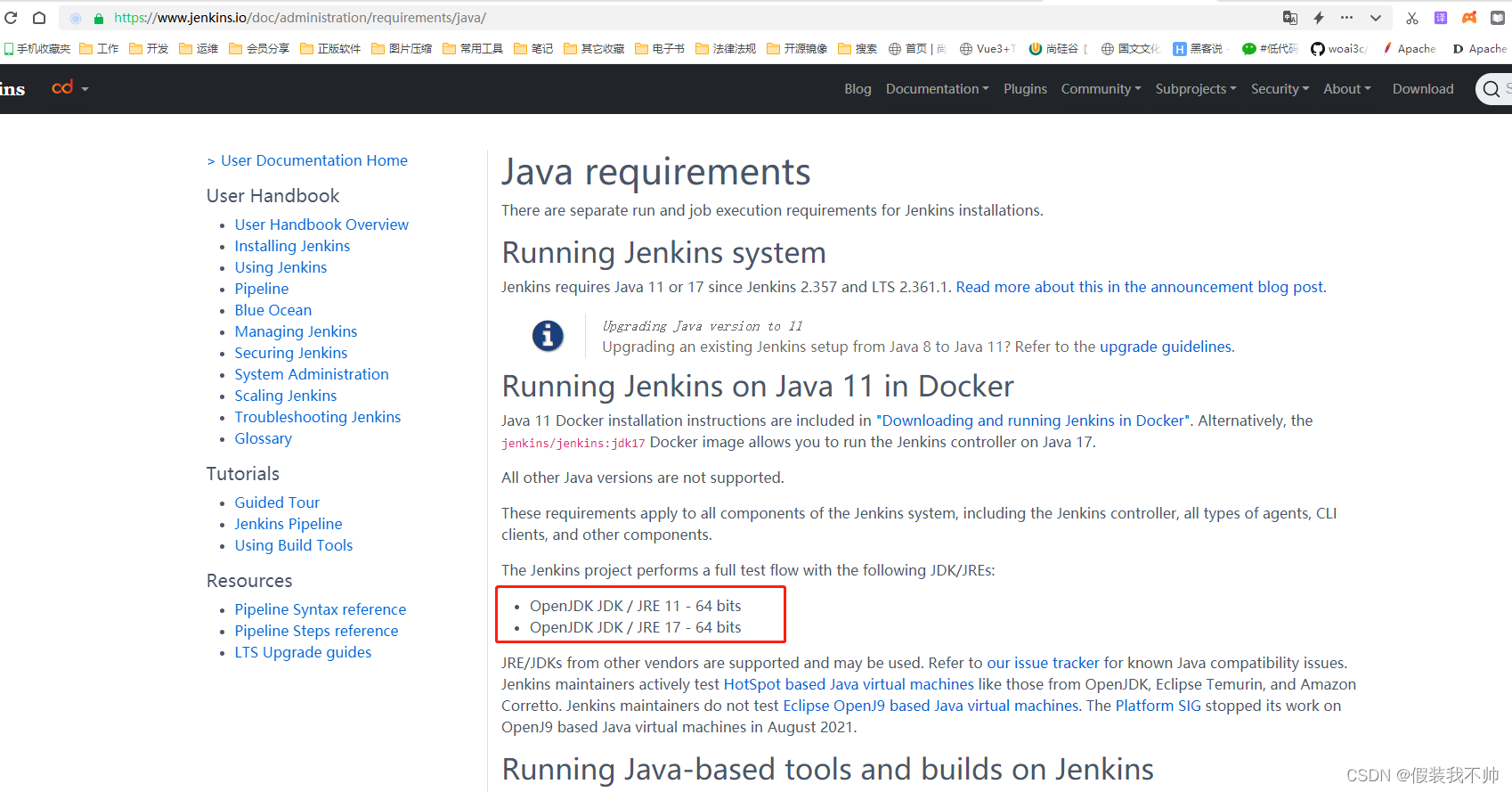Open the 工作 bookmark folder
Viewport: 1512px width, 792px height.
tap(99, 49)
